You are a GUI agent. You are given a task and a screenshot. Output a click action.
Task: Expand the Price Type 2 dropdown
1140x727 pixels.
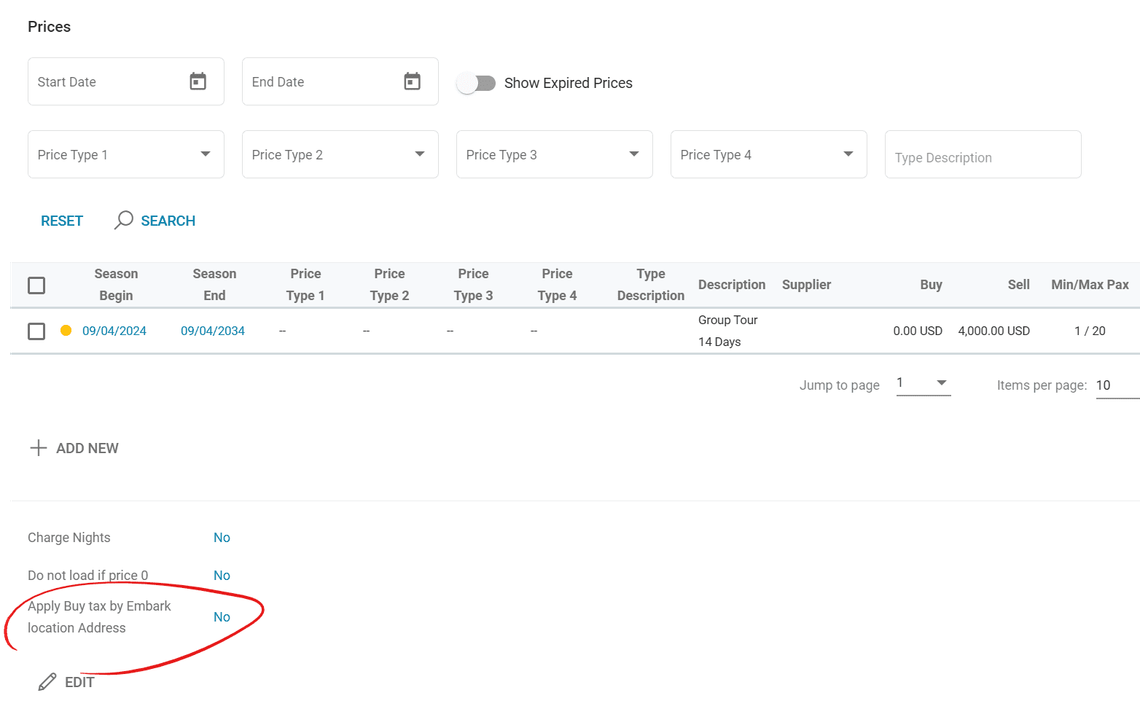point(340,154)
